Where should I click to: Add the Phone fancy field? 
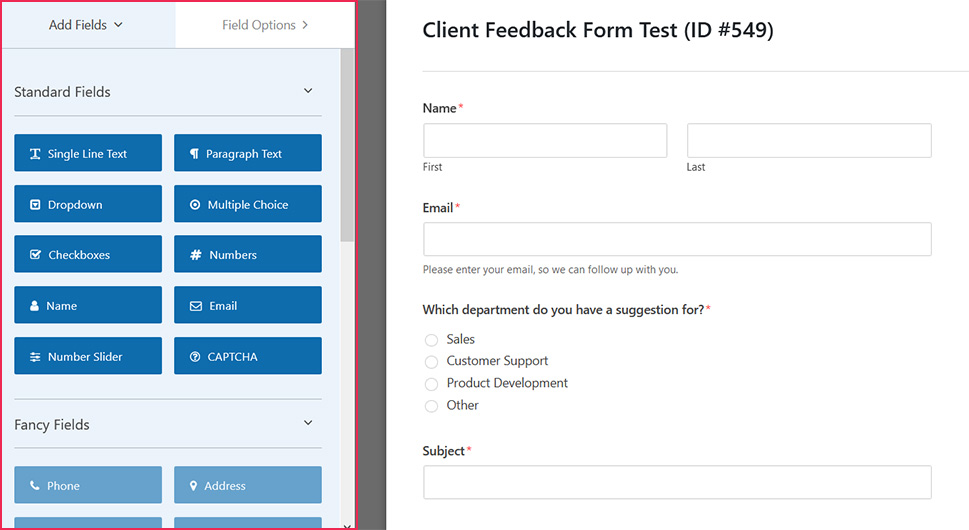[x=88, y=485]
